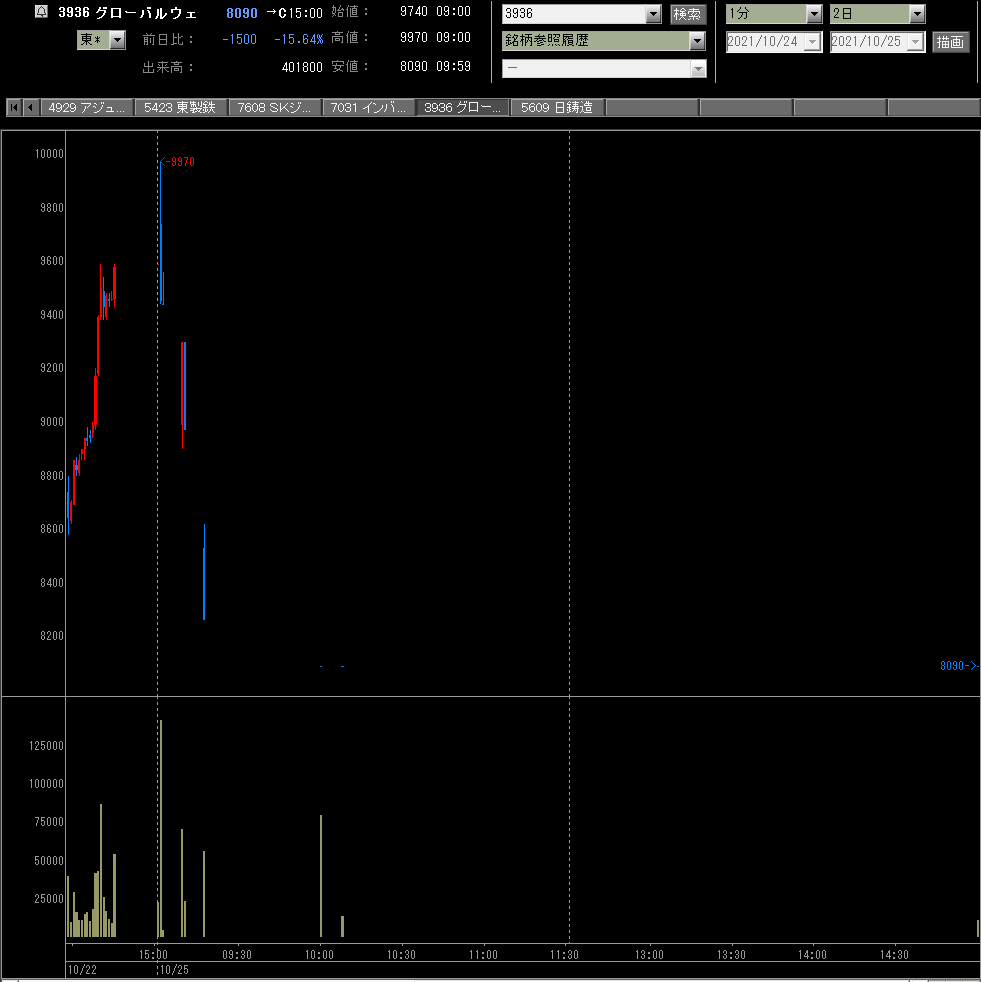Viewport: 981px width, 982px height.
Task: Expand the 1分 interval dropdown
Action: (814, 14)
